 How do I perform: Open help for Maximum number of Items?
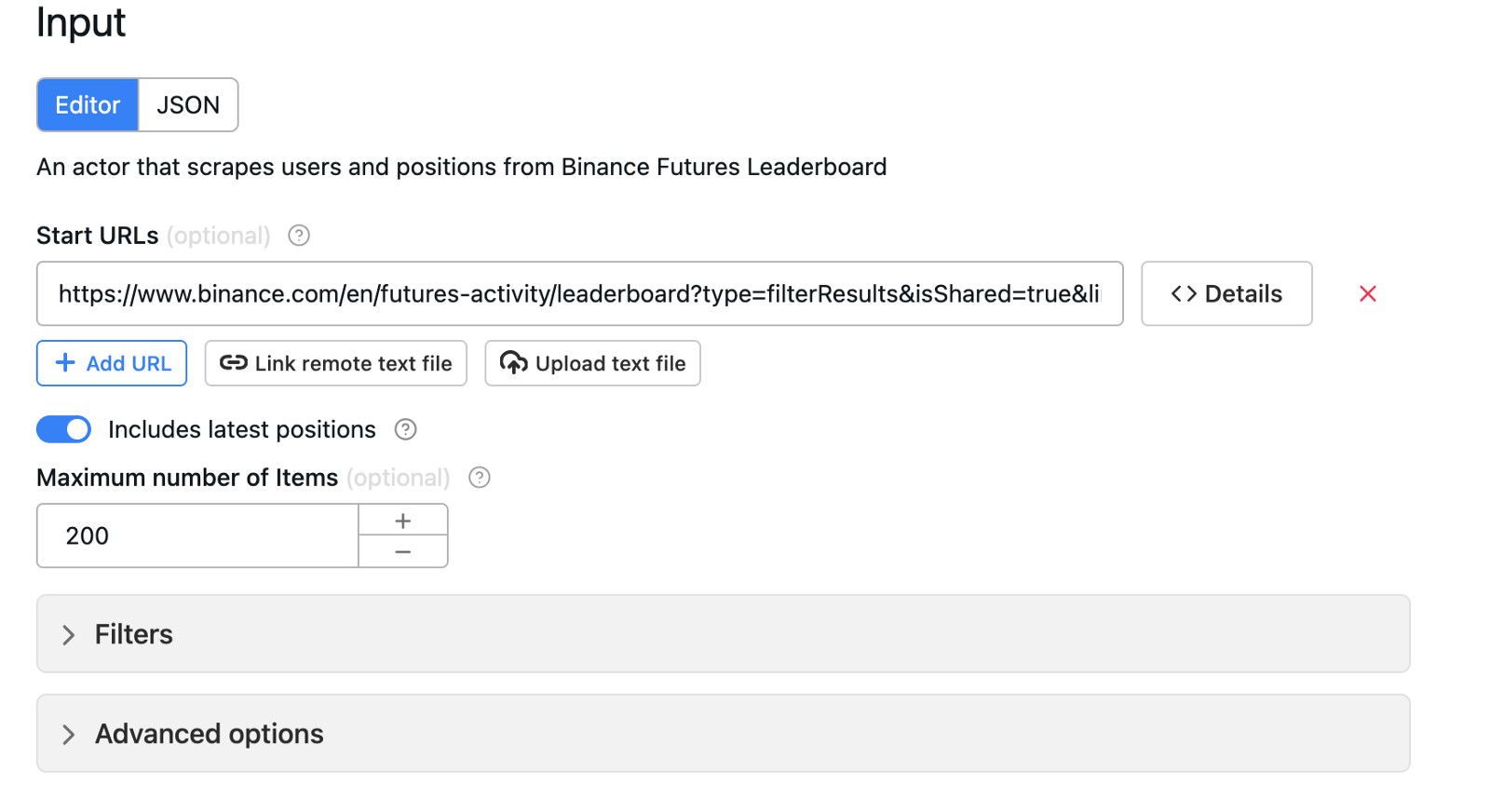click(479, 478)
